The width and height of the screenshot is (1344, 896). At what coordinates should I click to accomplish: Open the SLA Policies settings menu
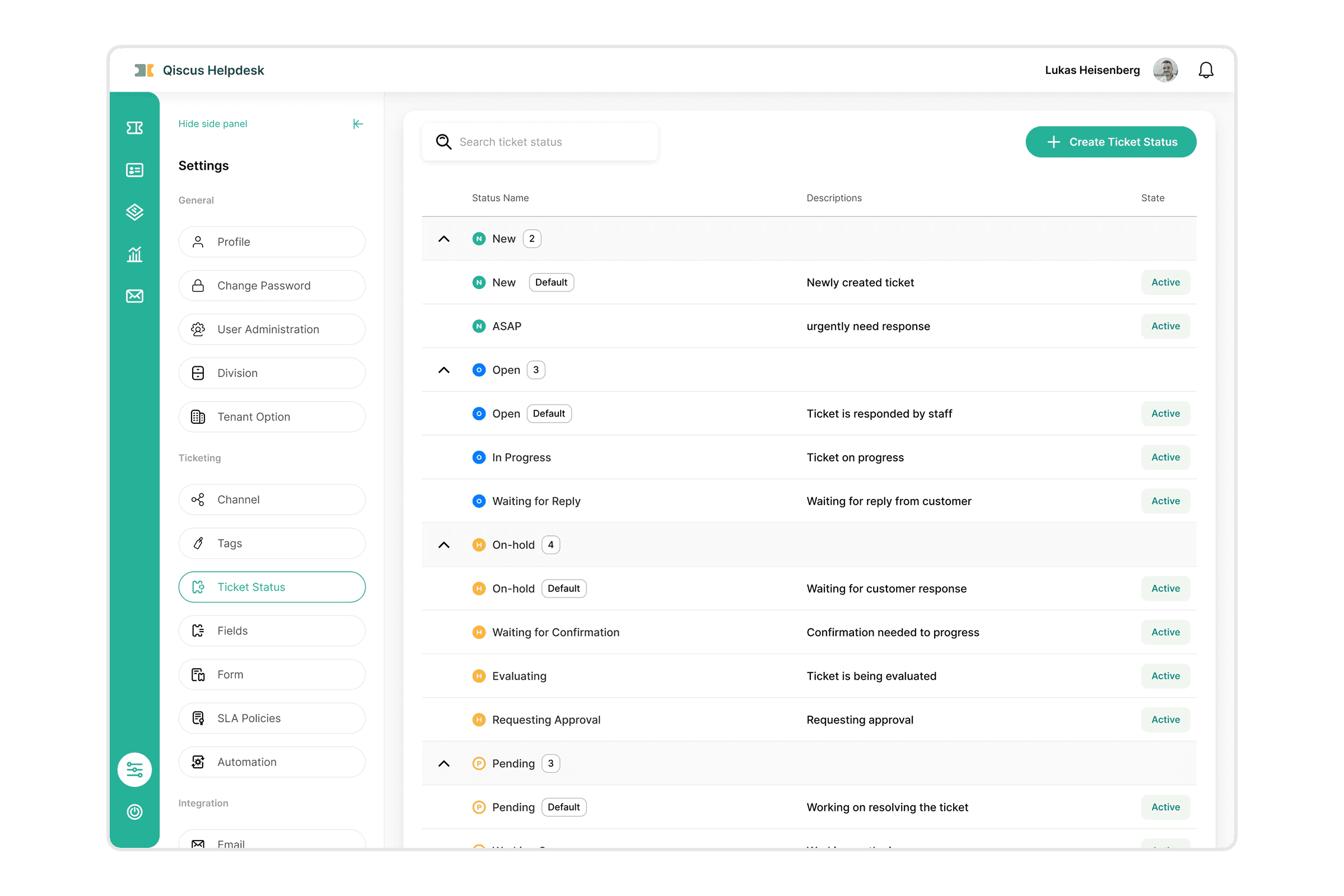(272, 718)
